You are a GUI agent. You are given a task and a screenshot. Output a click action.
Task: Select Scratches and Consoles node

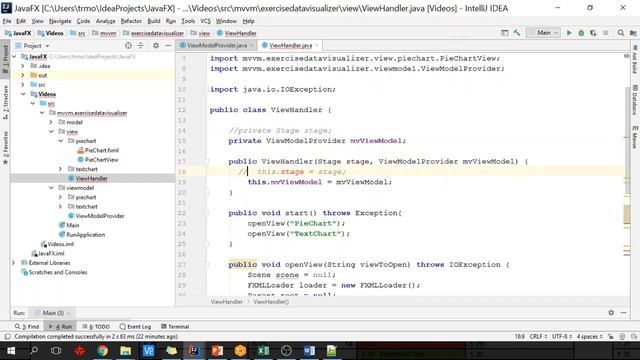point(54,272)
